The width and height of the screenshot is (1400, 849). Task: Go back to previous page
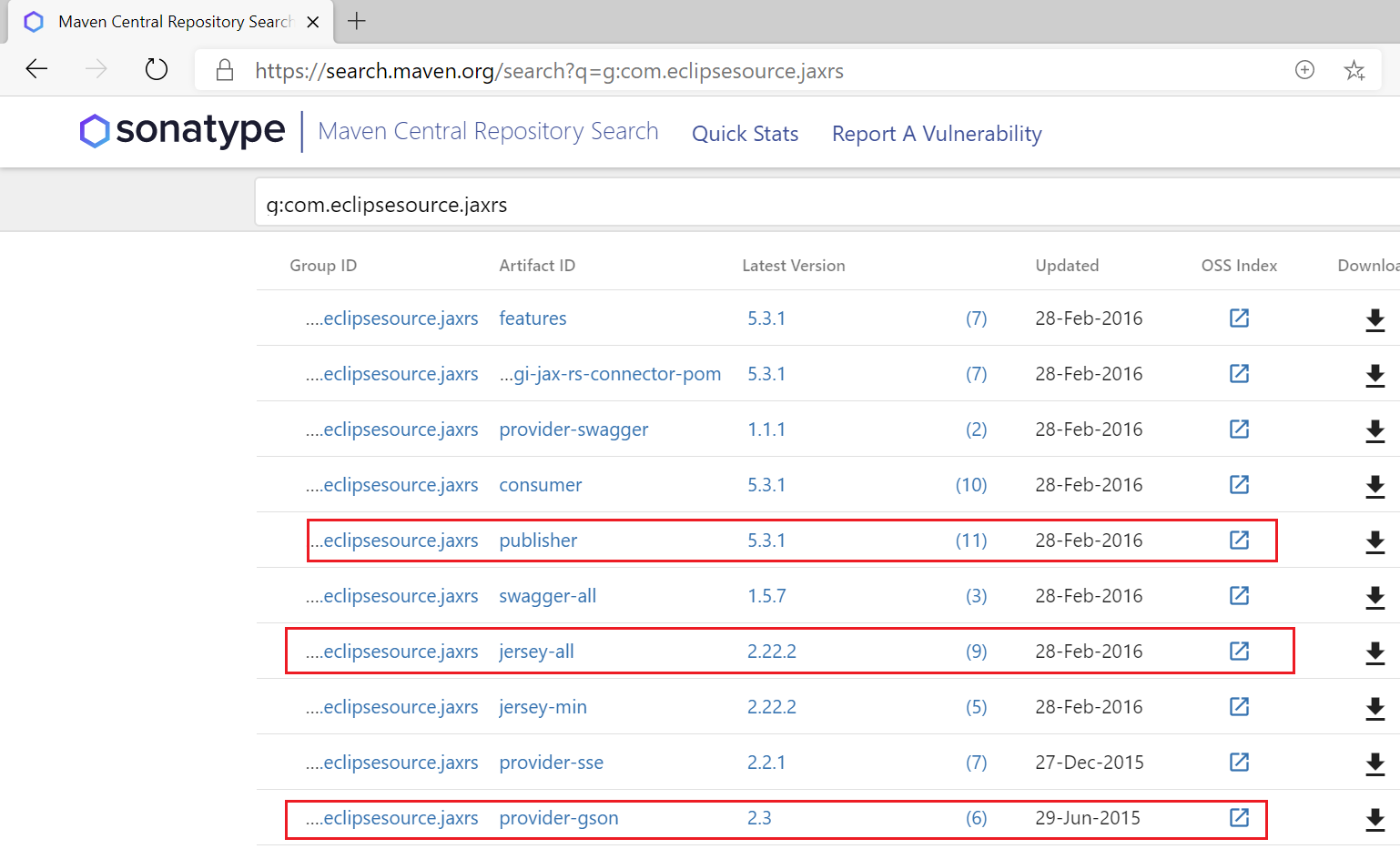click(x=36, y=69)
